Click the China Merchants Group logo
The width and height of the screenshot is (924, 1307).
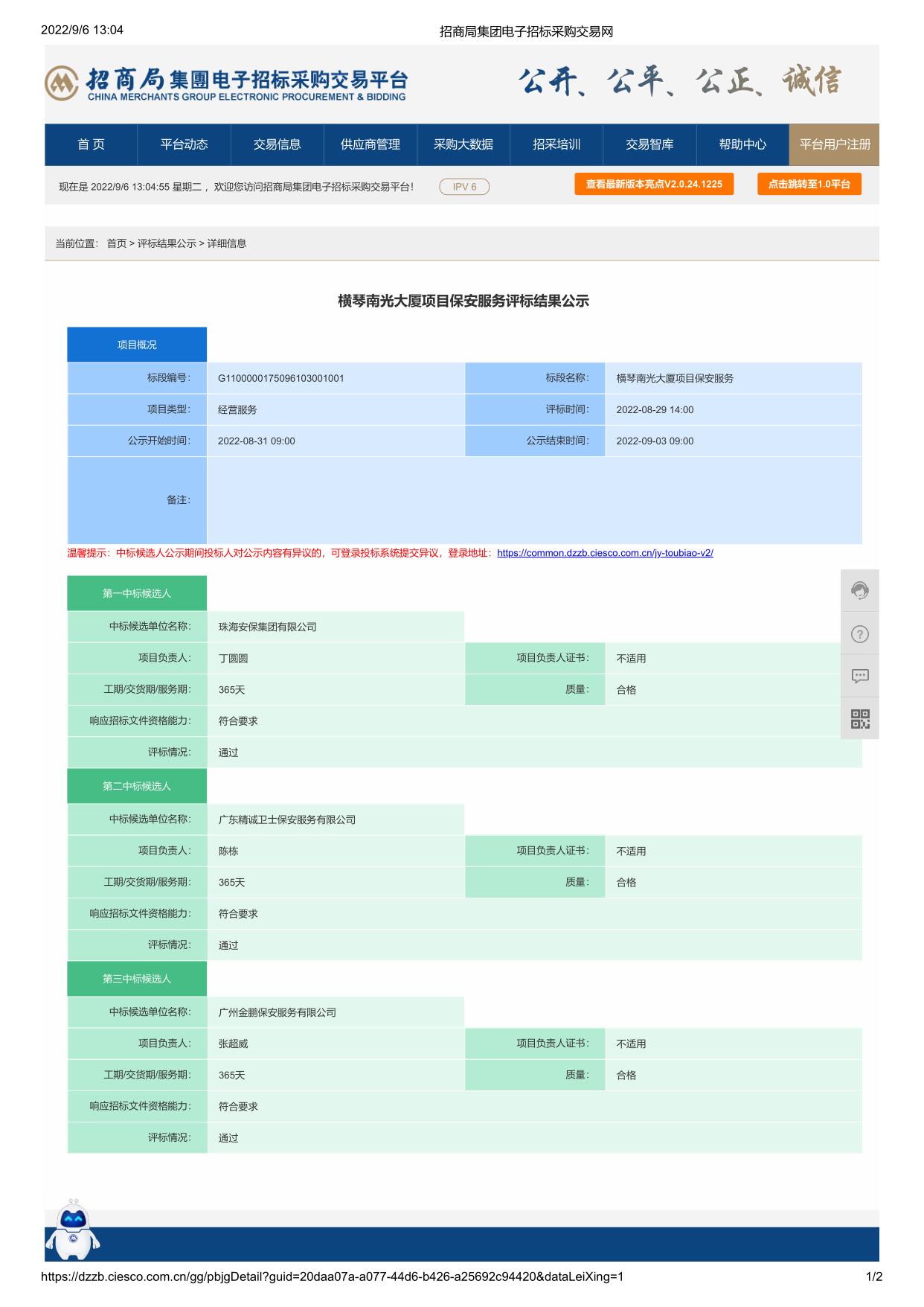click(226, 83)
